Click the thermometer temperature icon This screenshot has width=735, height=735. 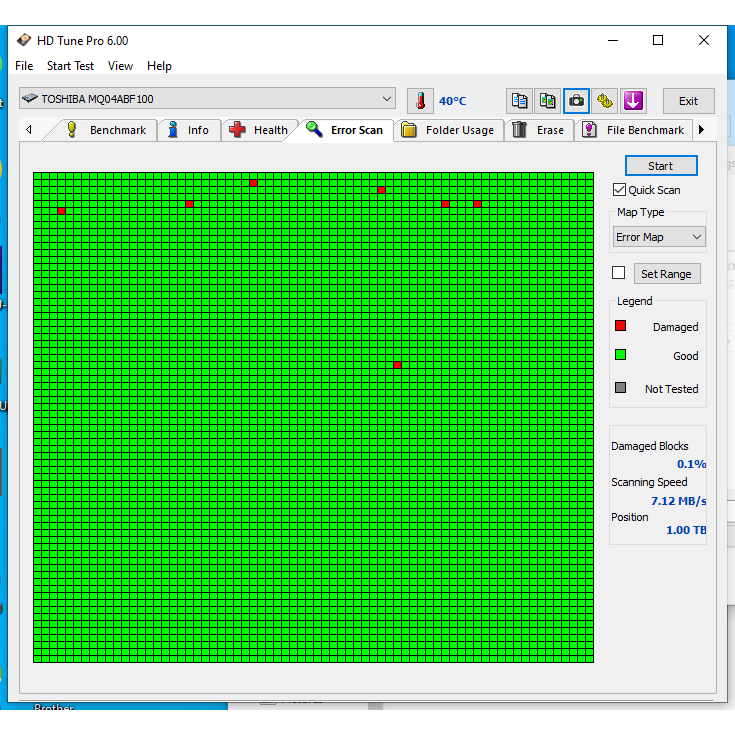click(421, 100)
